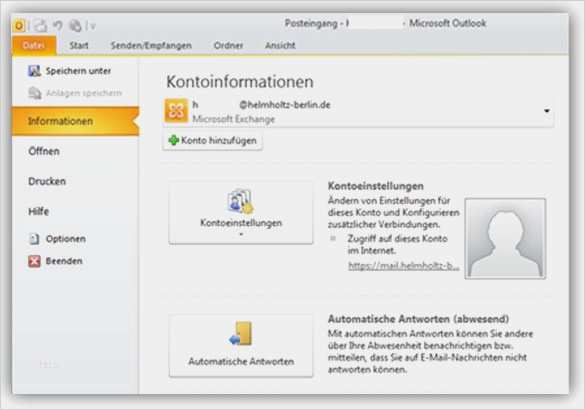
Task: Click the Send/Receive quick access icon
Action: pos(40,26)
